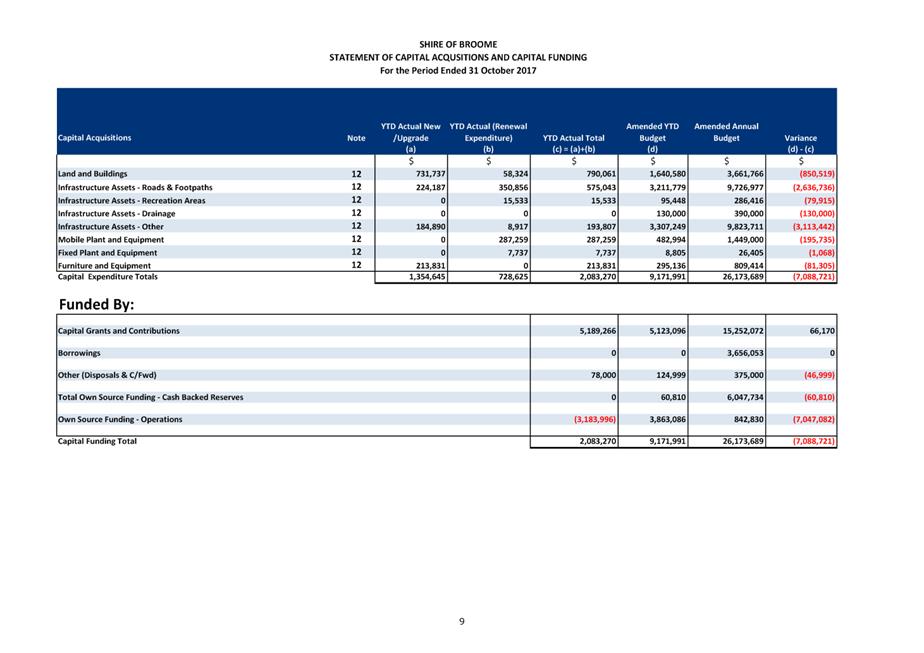This screenshot has width=924, height=653.
Task: Click the 'Variance' column header
Action: tap(800, 138)
